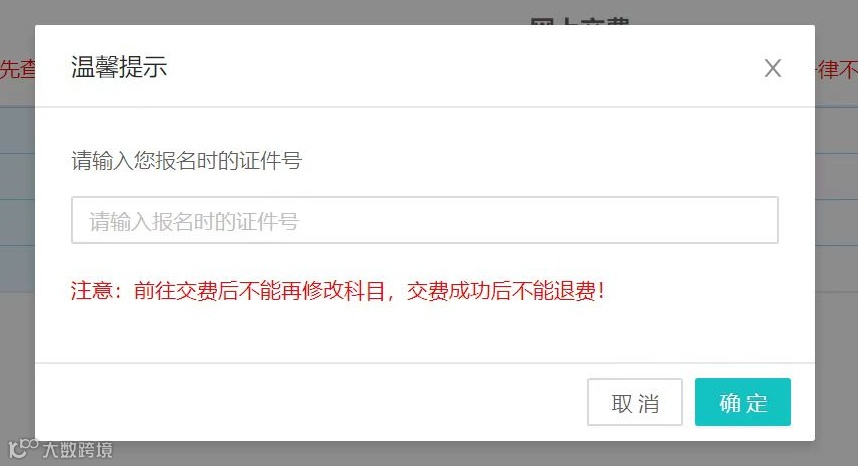Image resolution: width=858 pixels, height=466 pixels.
Task: Click the blank header space beside 温馨提示
Action: tap(465, 67)
